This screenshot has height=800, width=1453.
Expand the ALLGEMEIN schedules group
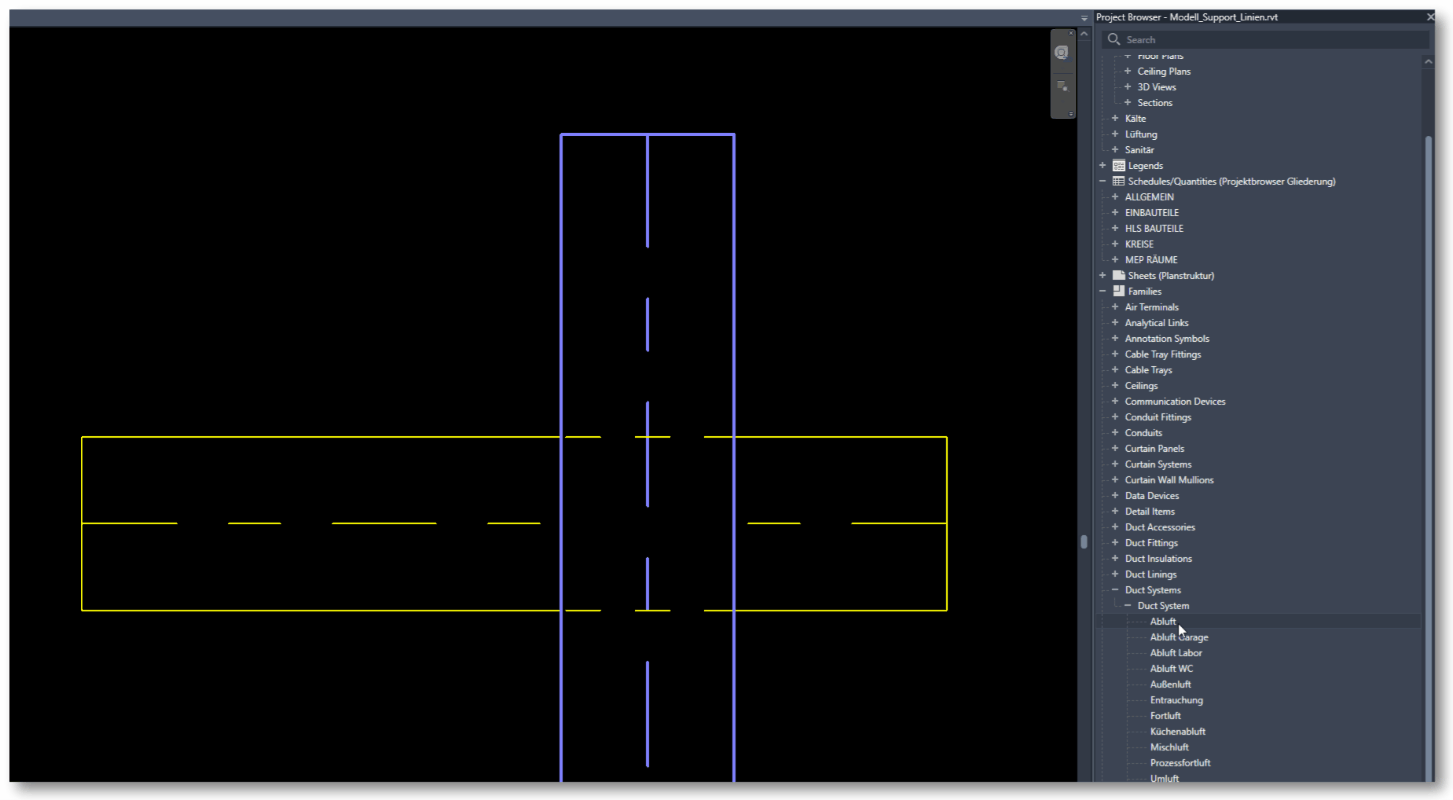click(1115, 197)
